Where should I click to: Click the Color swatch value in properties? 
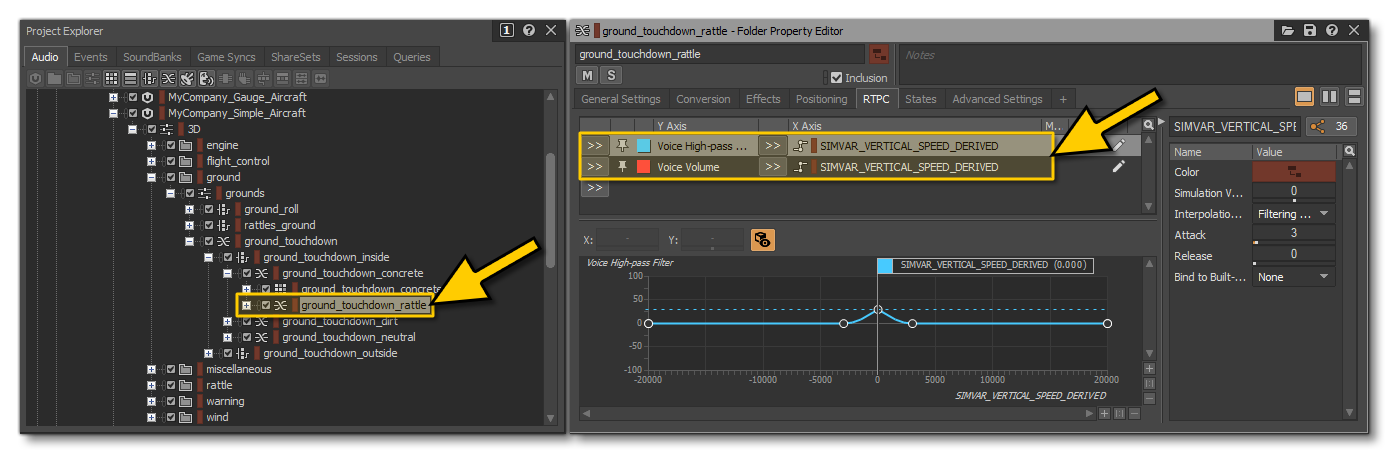pyautogui.click(x=1294, y=172)
